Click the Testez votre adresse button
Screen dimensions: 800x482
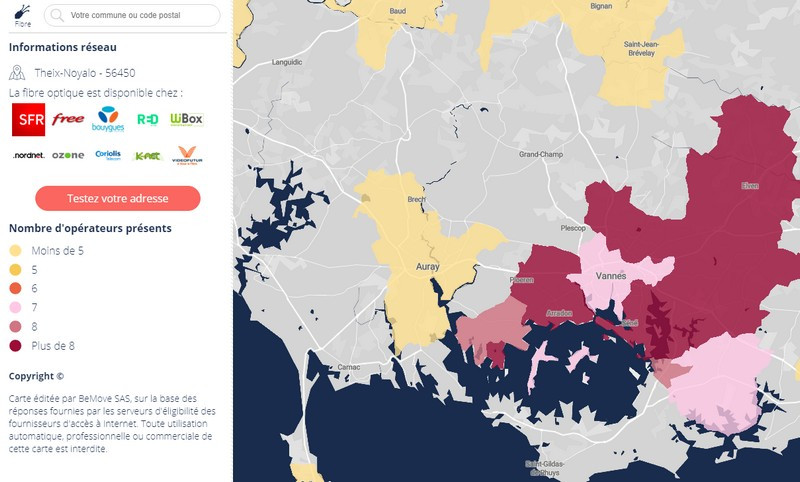pos(118,198)
